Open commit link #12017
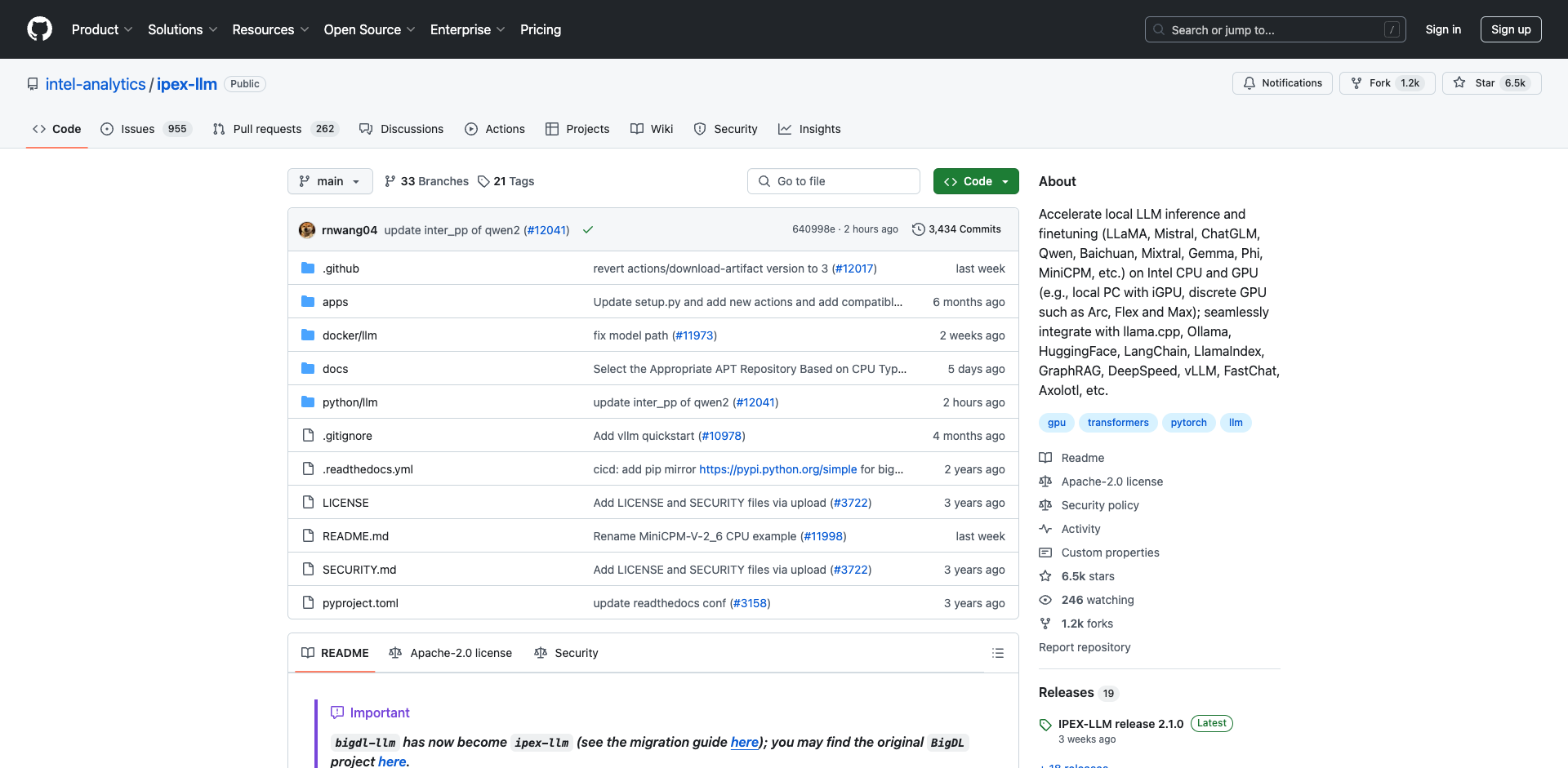Viewport: 1568px width, 768px height. tap(854, 269)
